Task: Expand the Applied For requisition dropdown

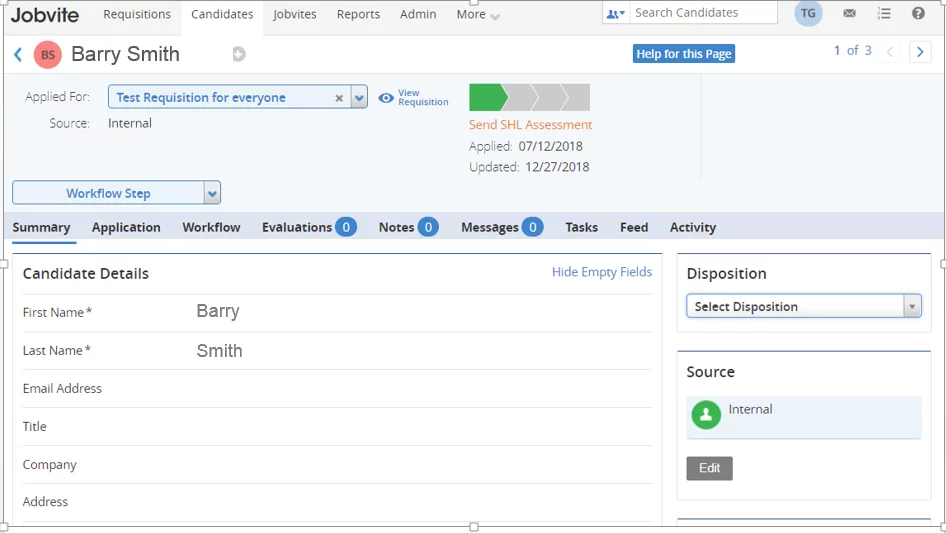Action: [359, 98]
